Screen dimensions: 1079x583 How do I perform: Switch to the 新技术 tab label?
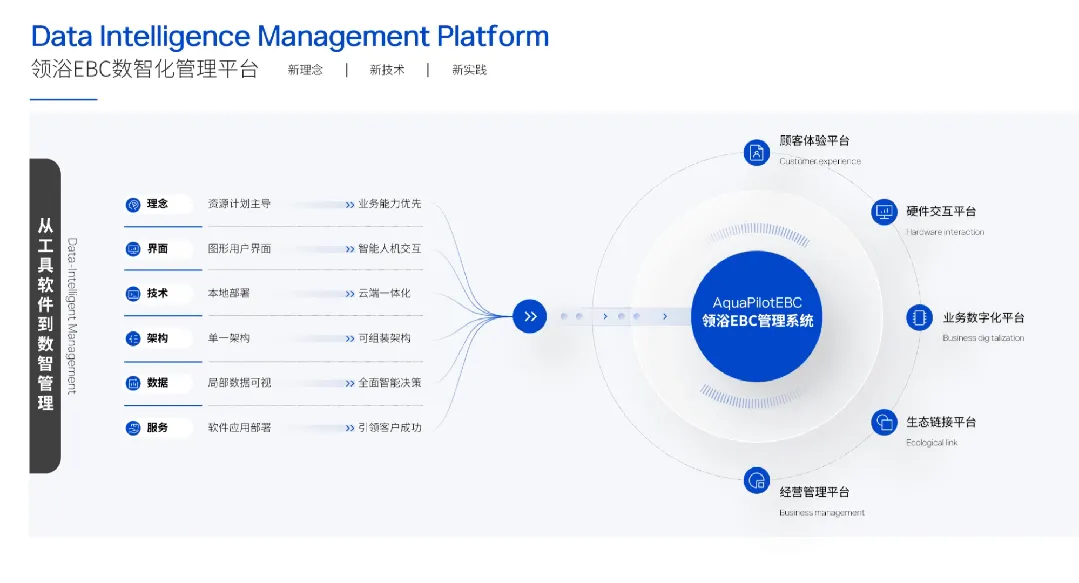point(387,70)
